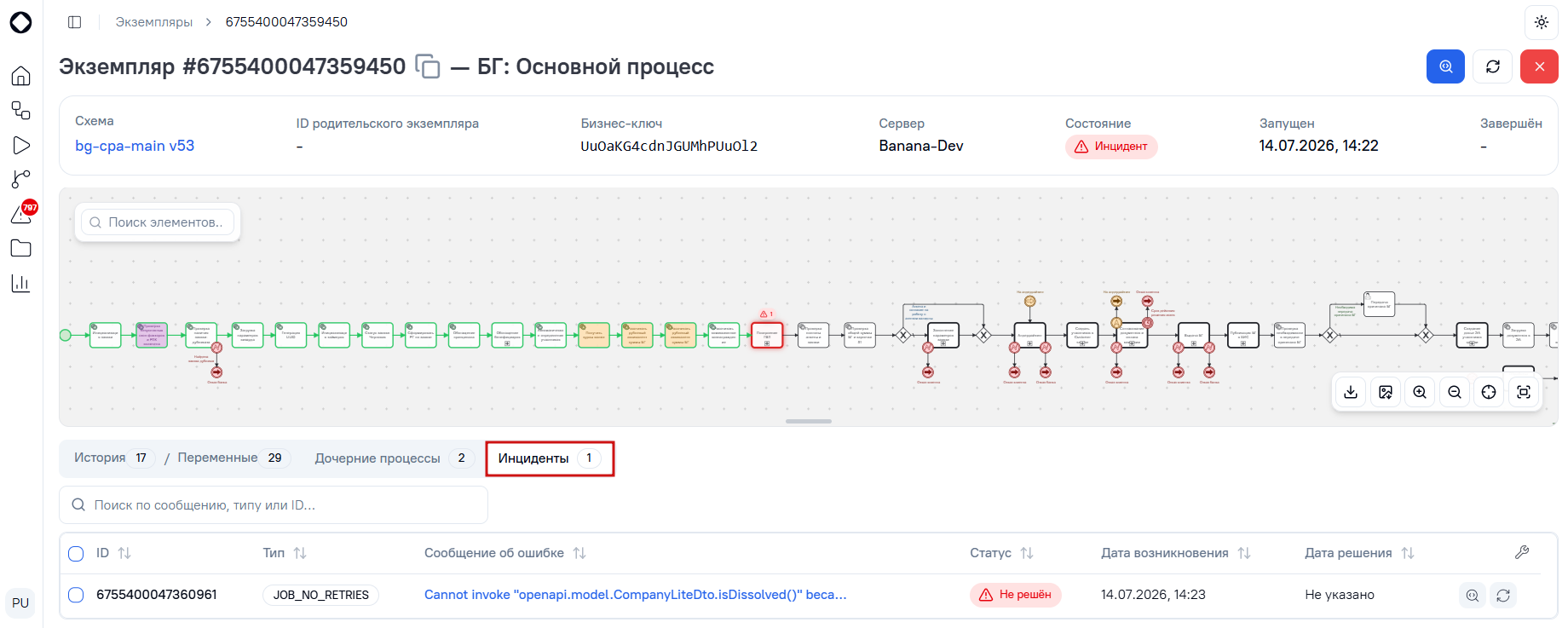Retry incident 6755400047360961 with the refresh icon

point(1503,596)
